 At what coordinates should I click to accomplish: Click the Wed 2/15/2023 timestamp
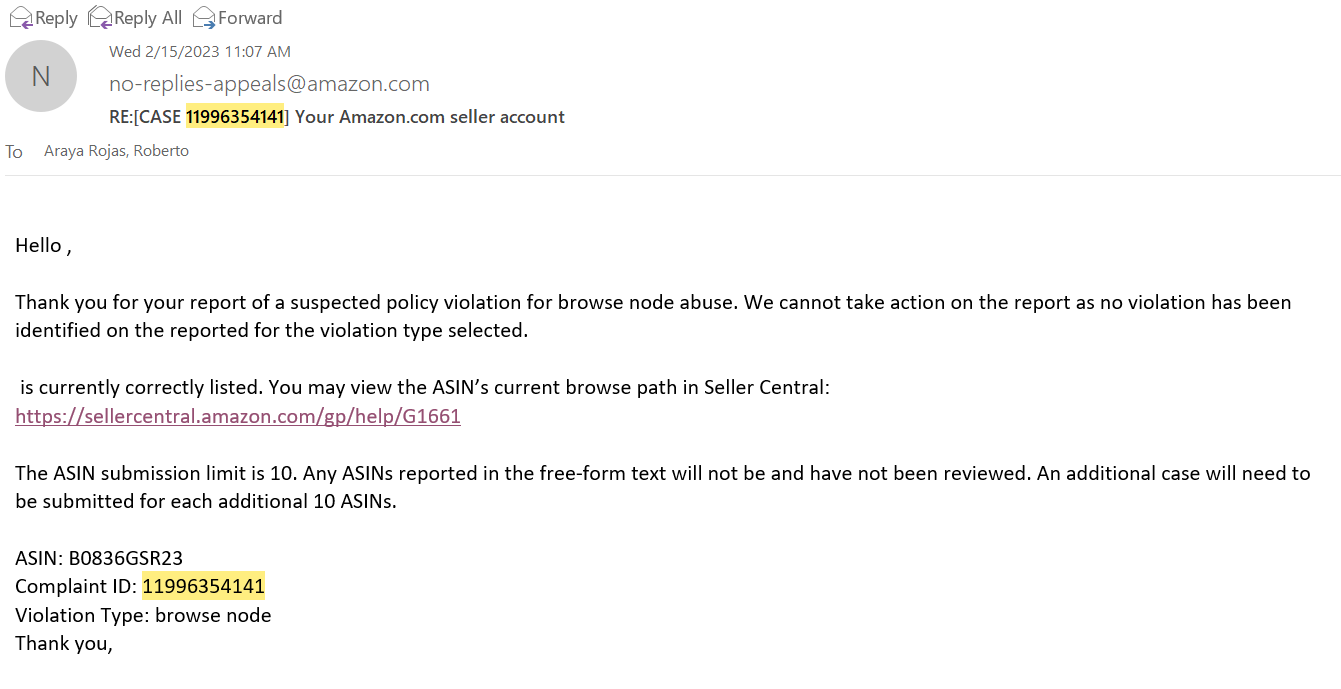point(200,51)
